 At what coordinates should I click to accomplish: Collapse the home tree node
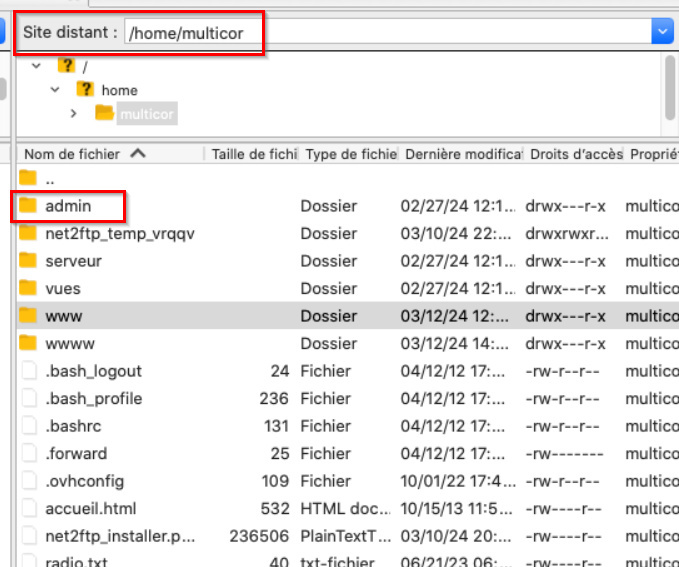point(55,90)
